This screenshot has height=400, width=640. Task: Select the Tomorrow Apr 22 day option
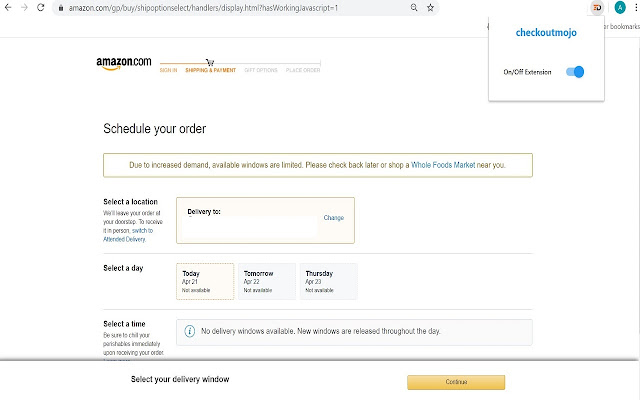pos(267,281)
